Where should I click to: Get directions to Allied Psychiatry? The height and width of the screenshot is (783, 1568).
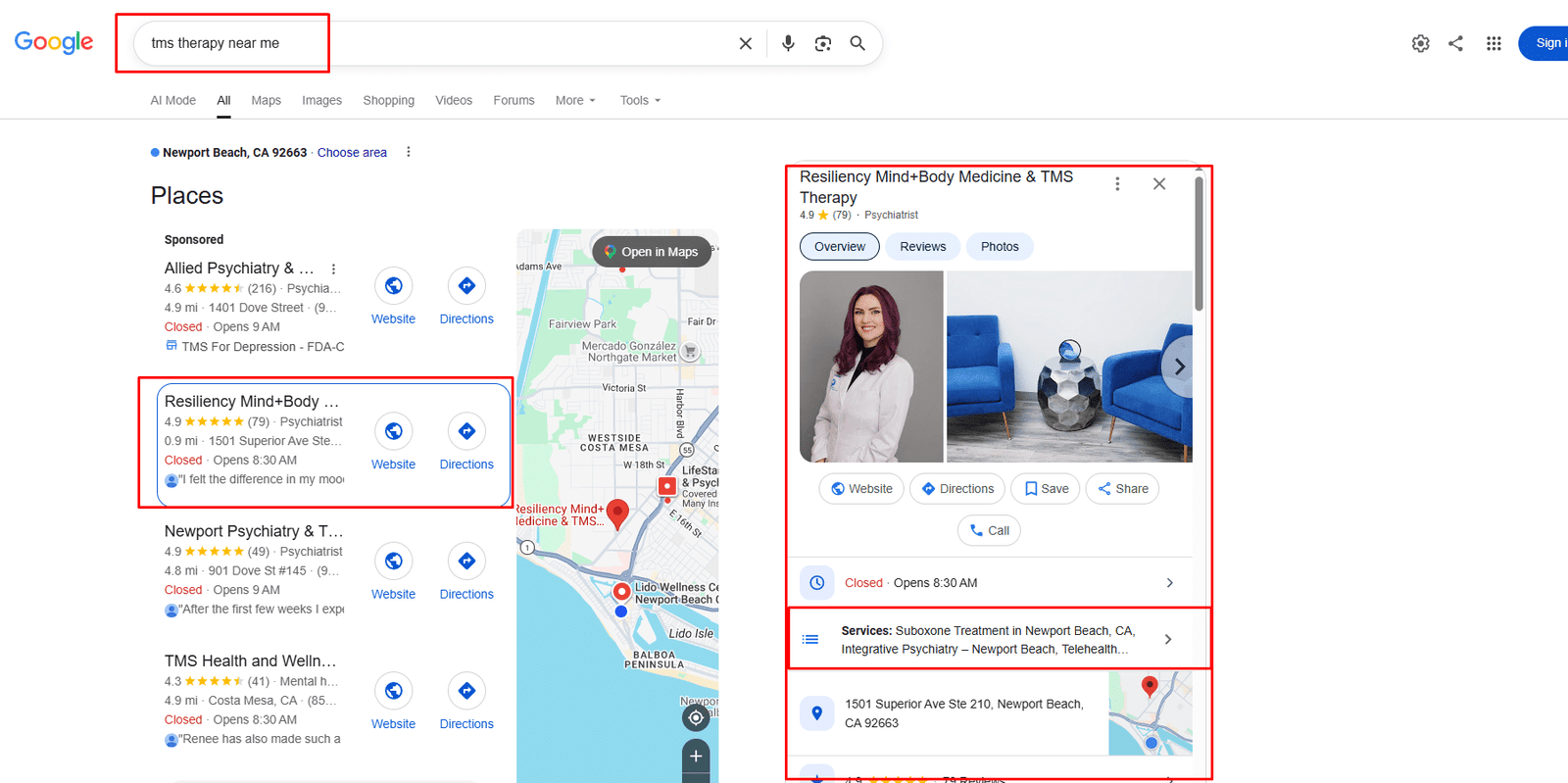coord(466,286)
